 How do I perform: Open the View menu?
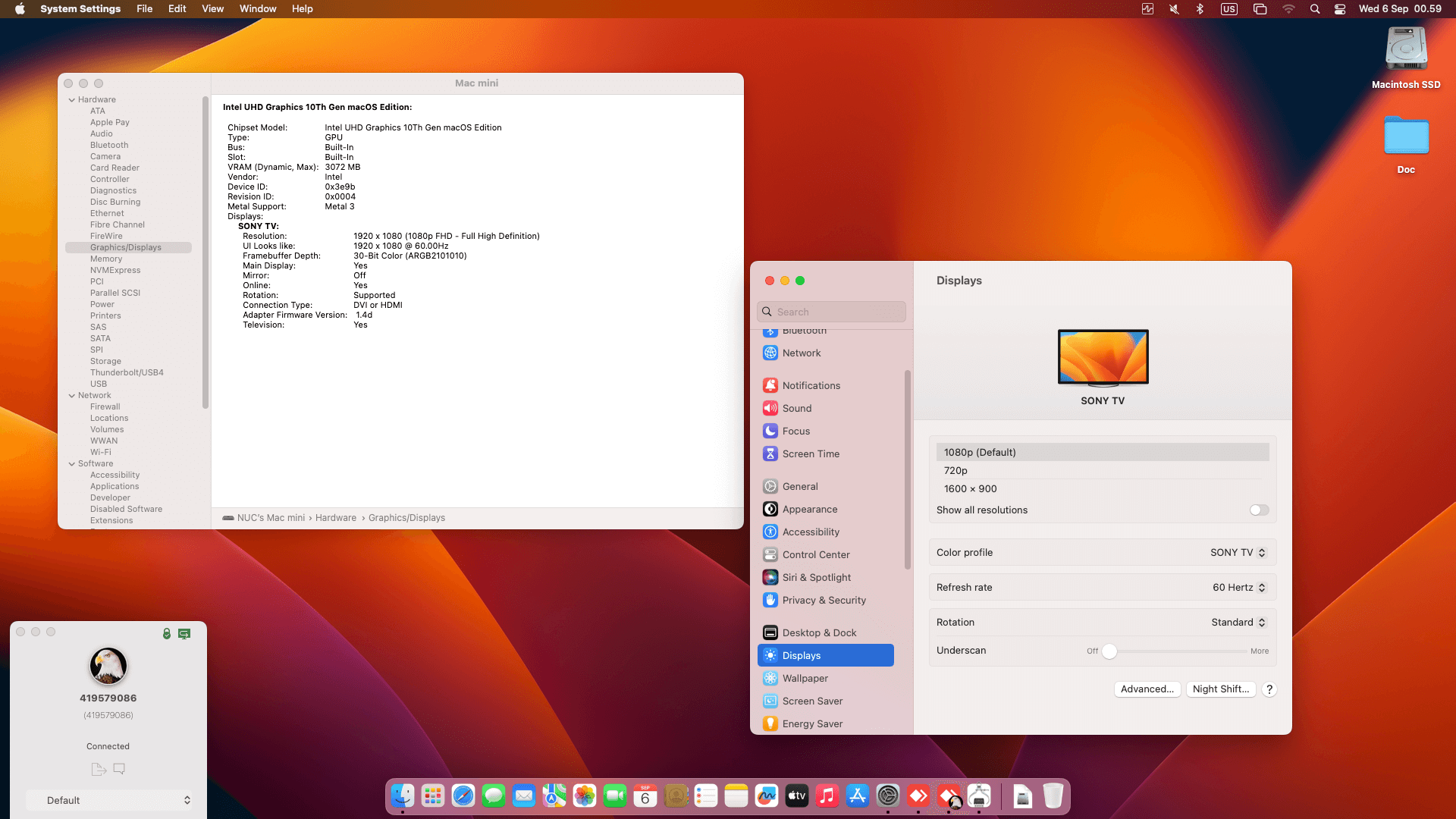[x=212, y=9]
